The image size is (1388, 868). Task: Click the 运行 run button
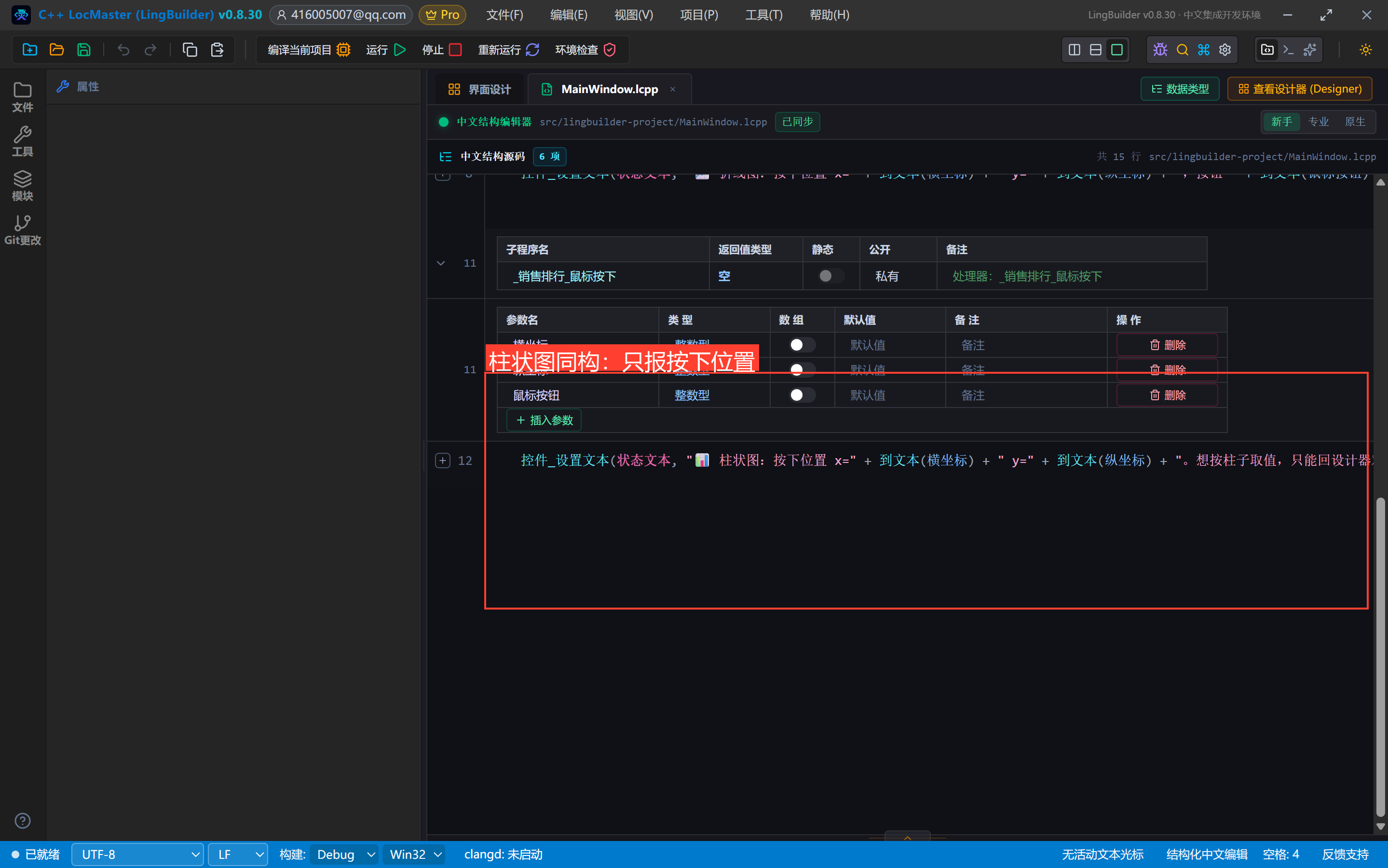click(386, 50)
